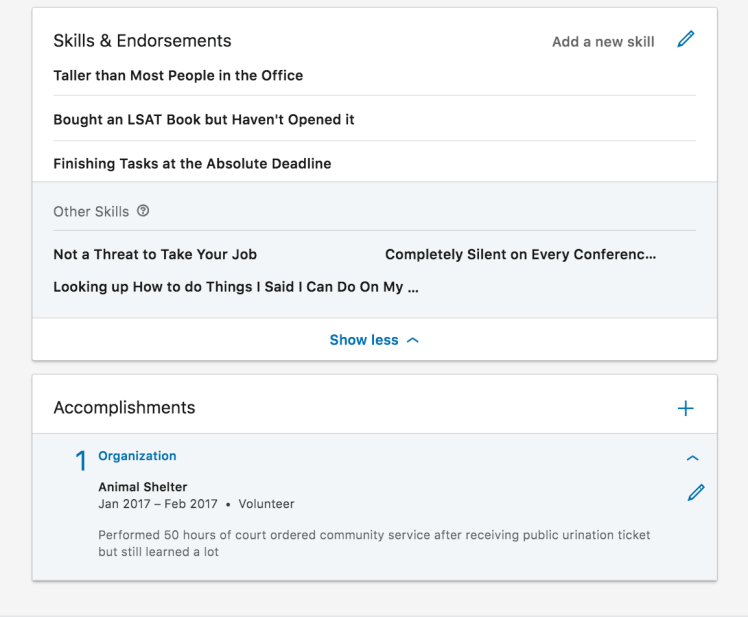This screenshot has width=748, height=617.
Task: Click the organization count number 1
Action: pyautogui.click(x=82, y=461)
